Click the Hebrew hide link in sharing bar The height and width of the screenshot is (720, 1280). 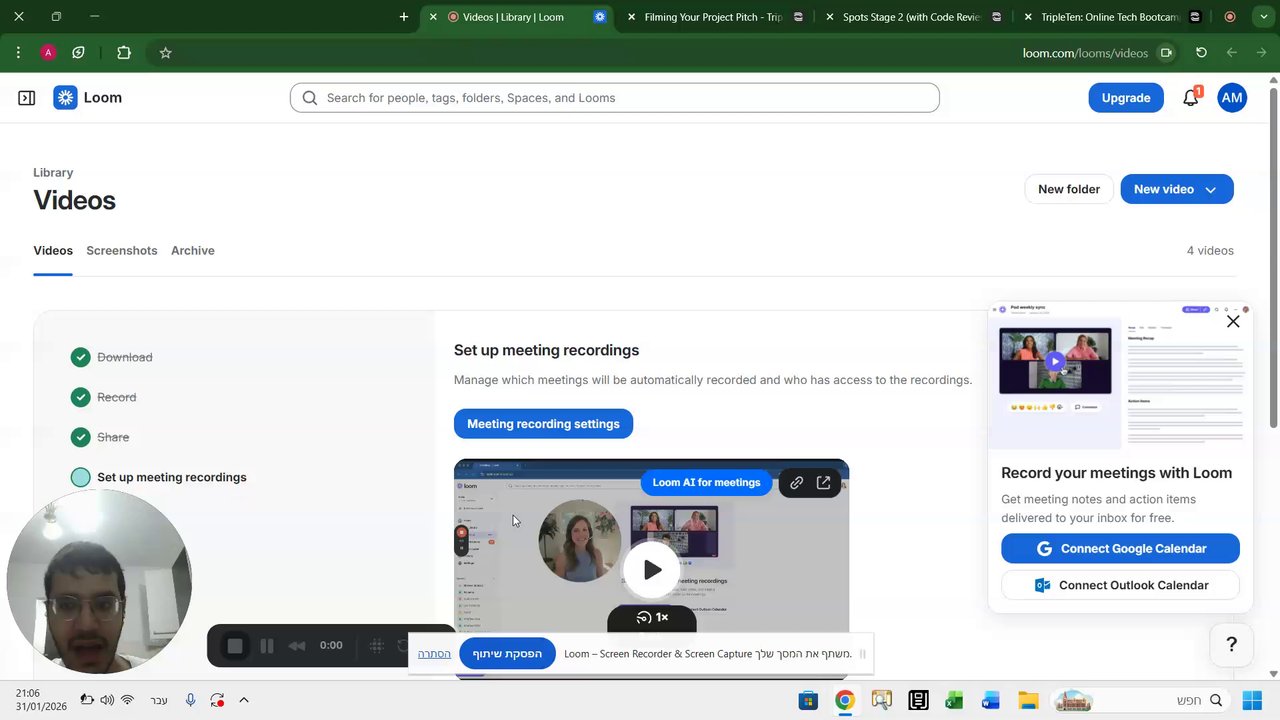[434, 654]
